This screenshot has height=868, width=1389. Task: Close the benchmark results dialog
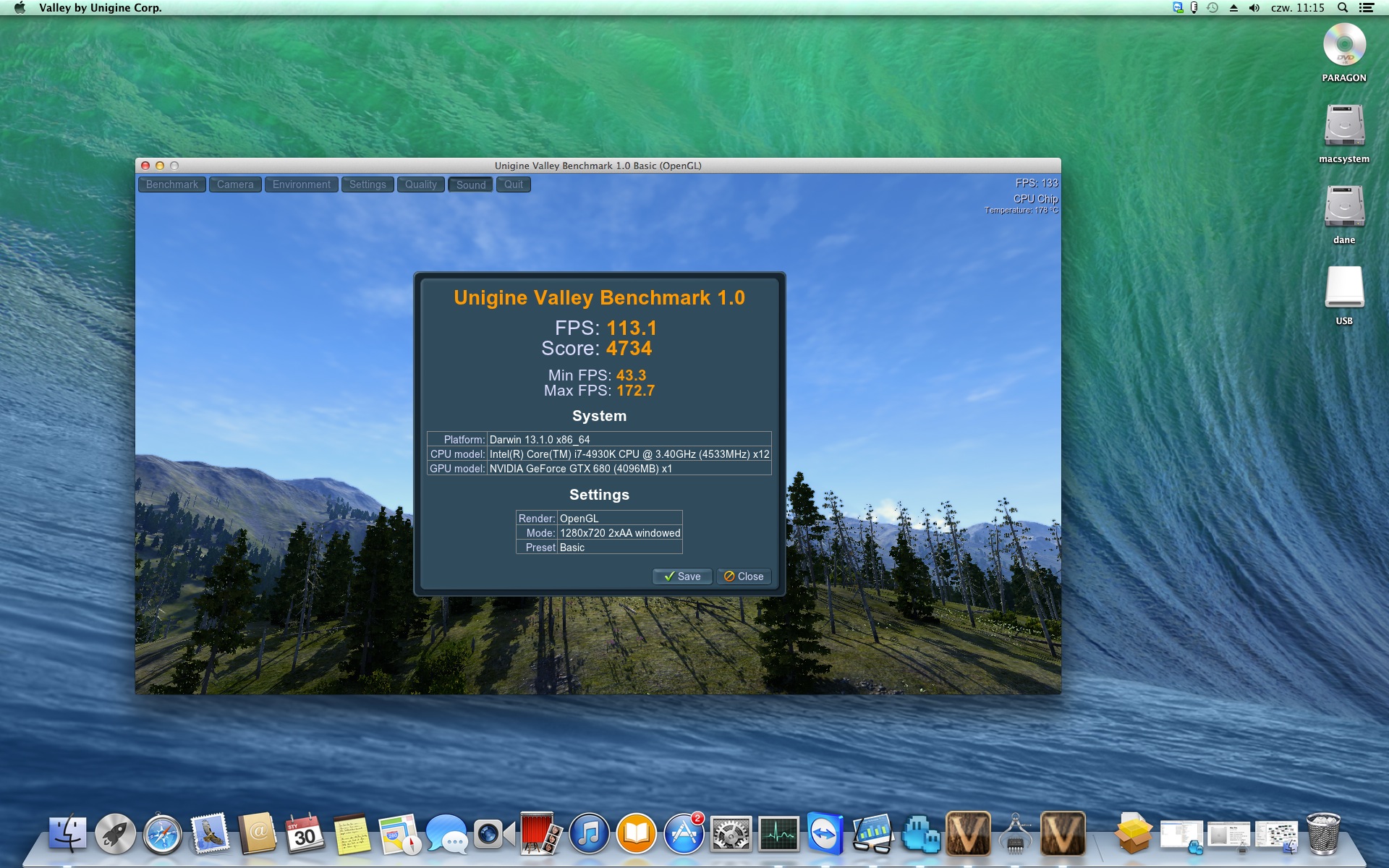coord(744,576)
